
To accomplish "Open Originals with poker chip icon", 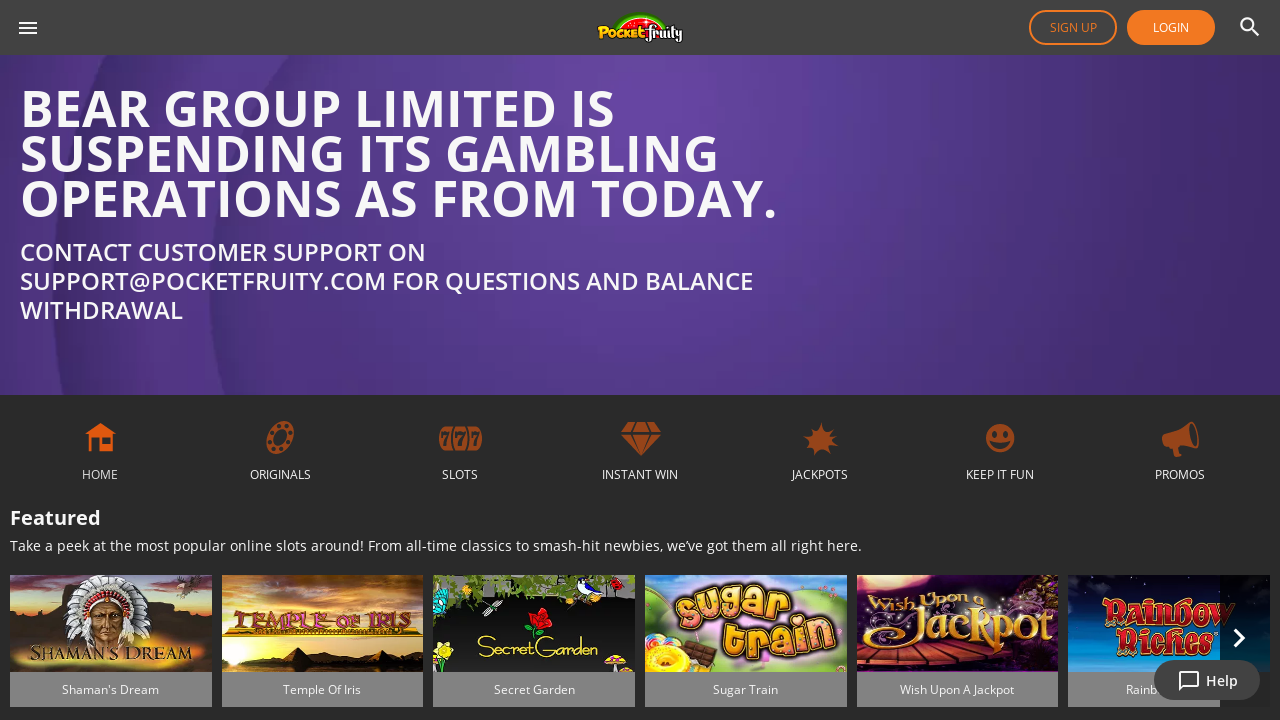I will (x=280, y=438).
